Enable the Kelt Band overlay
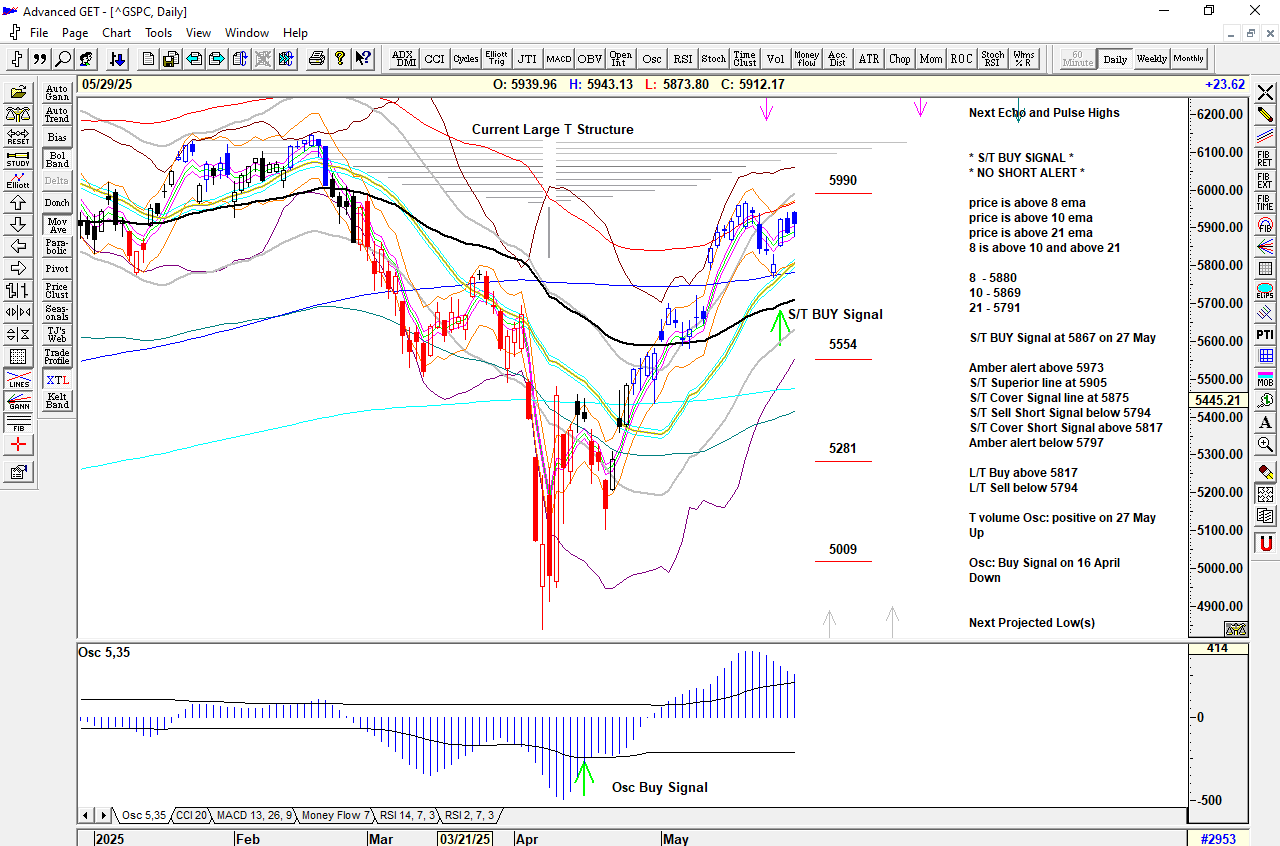 click(57, 401)
